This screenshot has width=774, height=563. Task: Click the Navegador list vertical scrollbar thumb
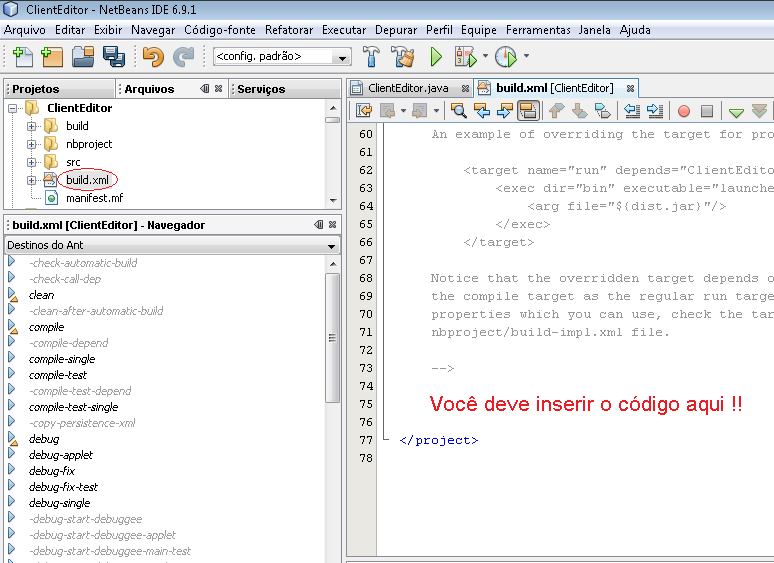(332, 338)
